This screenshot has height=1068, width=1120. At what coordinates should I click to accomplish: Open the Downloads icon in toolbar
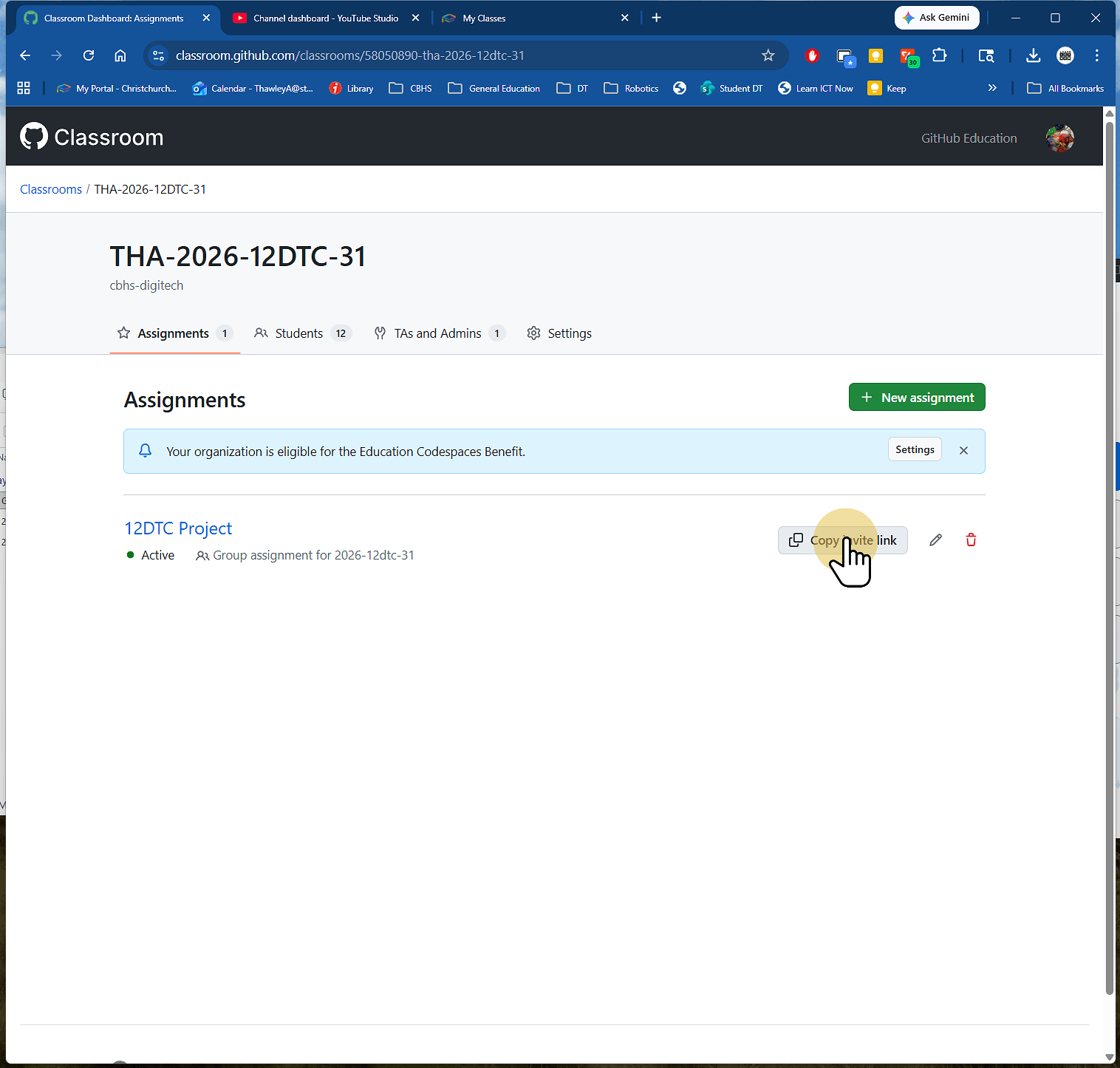(x=1032, y=55)
